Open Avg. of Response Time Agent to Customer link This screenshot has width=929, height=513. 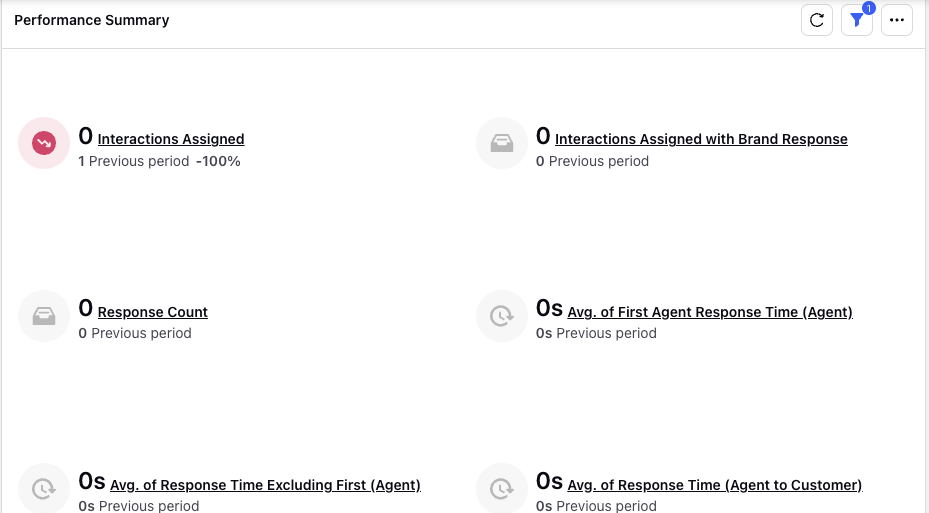(x=715, y=485)
